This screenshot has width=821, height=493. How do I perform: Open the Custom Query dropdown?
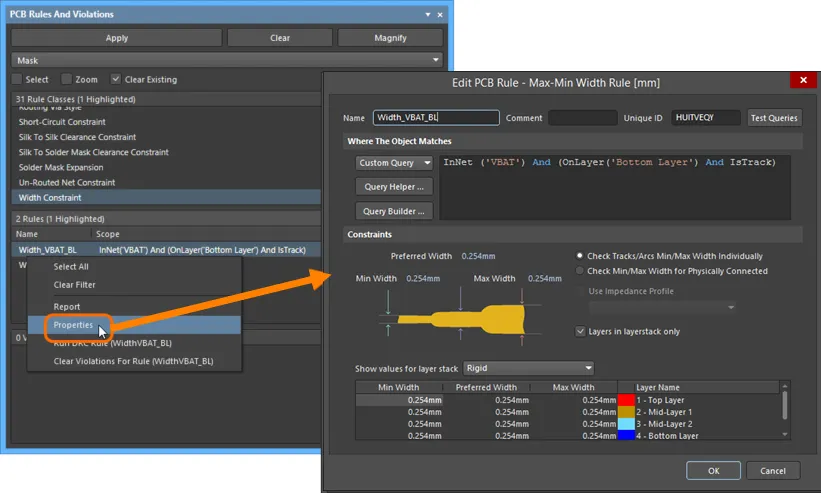[x=394, y=163]
